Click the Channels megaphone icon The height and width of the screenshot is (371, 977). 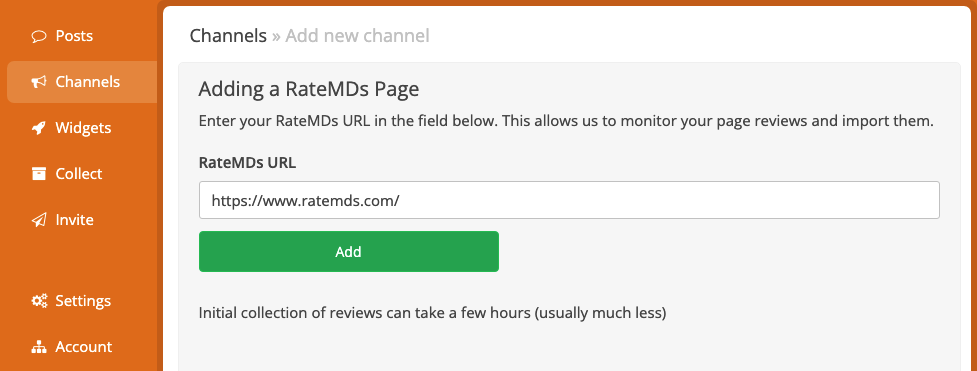point(39,82)
